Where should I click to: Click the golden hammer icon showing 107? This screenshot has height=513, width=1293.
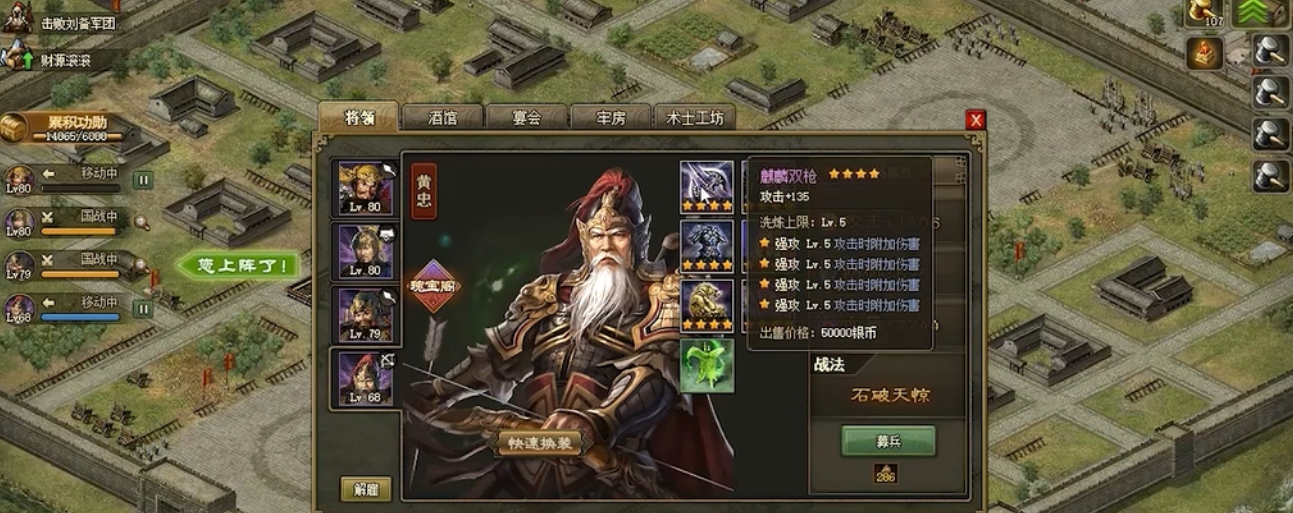[1205, 13]
